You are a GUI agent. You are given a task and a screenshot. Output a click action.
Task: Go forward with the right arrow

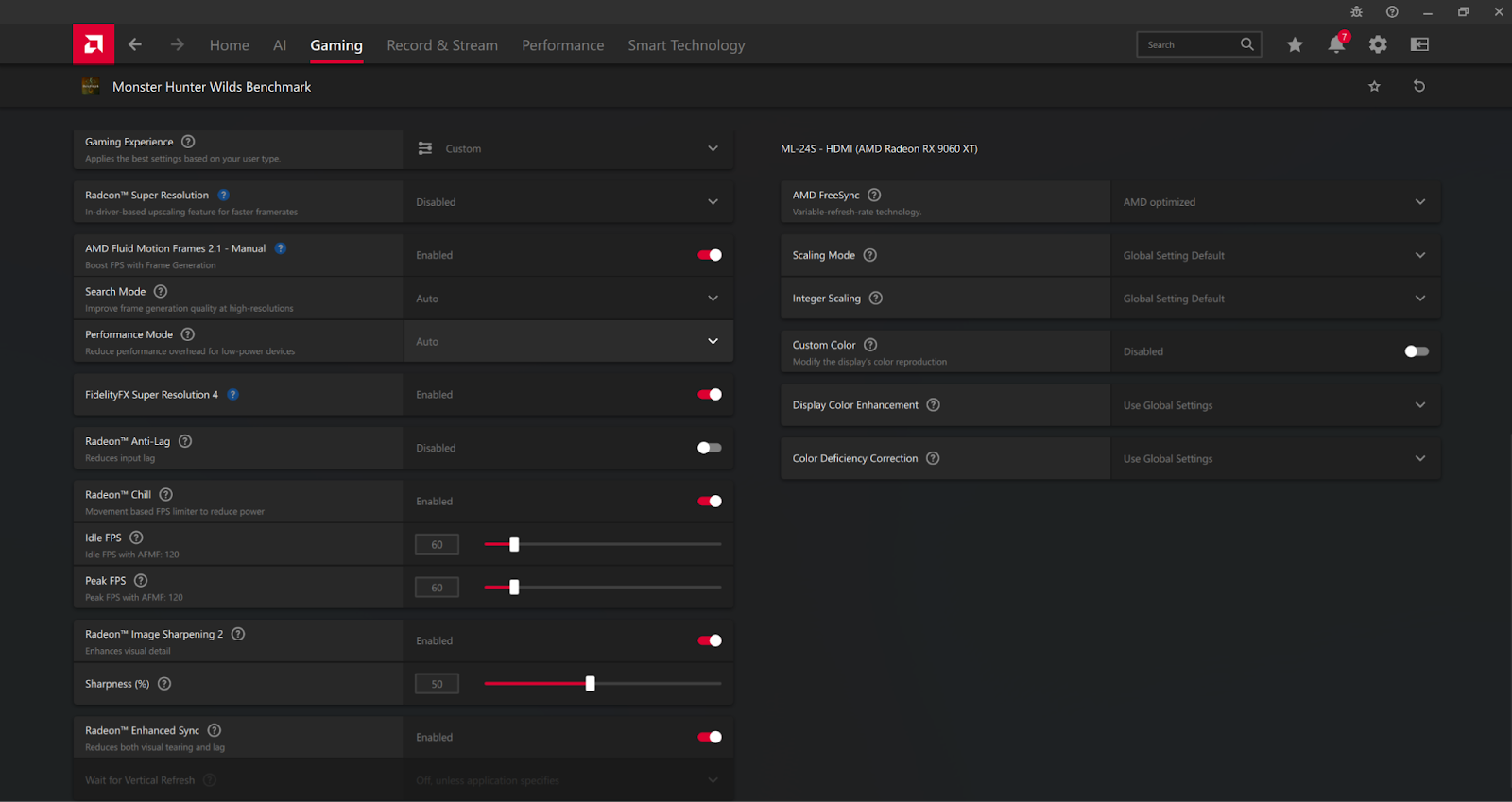[177, 44]
